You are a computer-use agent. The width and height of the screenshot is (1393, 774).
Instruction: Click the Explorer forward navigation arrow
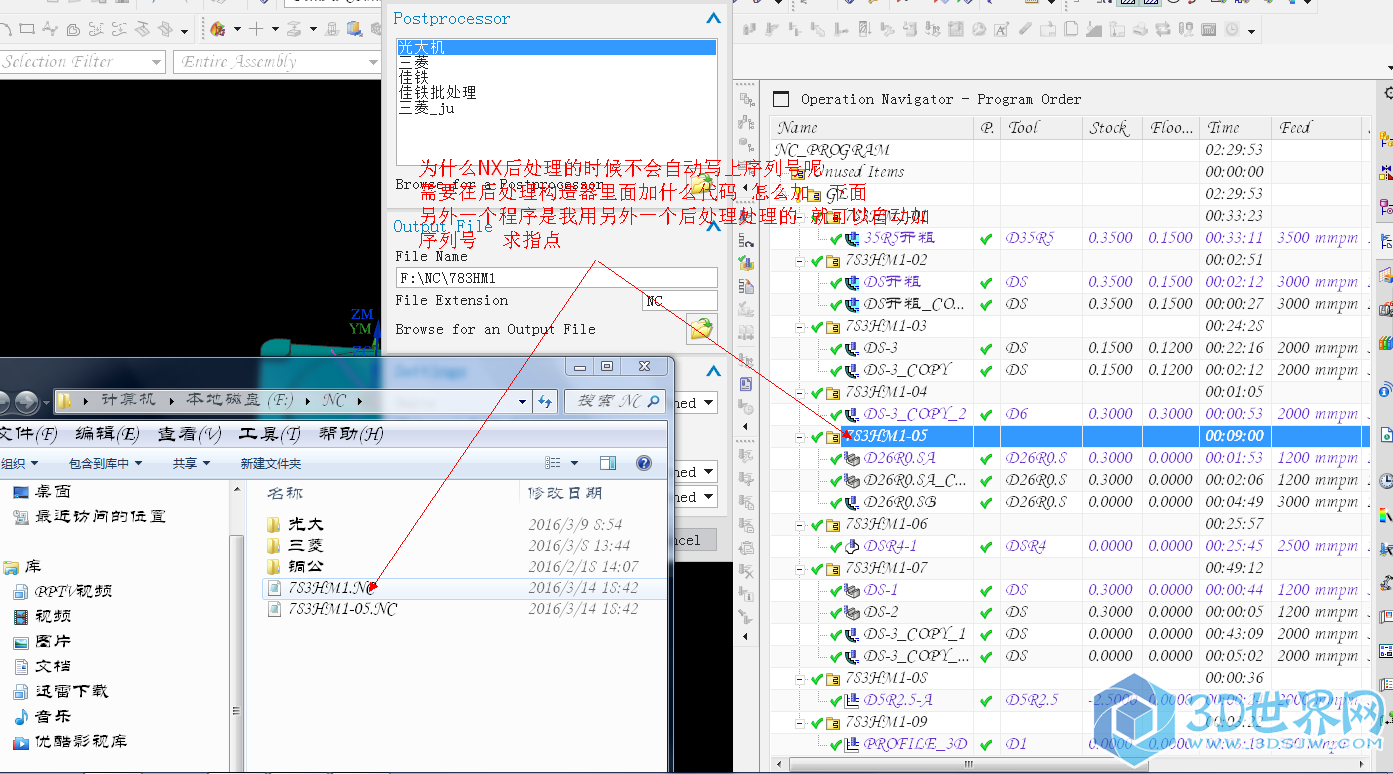pyautogui.click(x=27, y=402)
